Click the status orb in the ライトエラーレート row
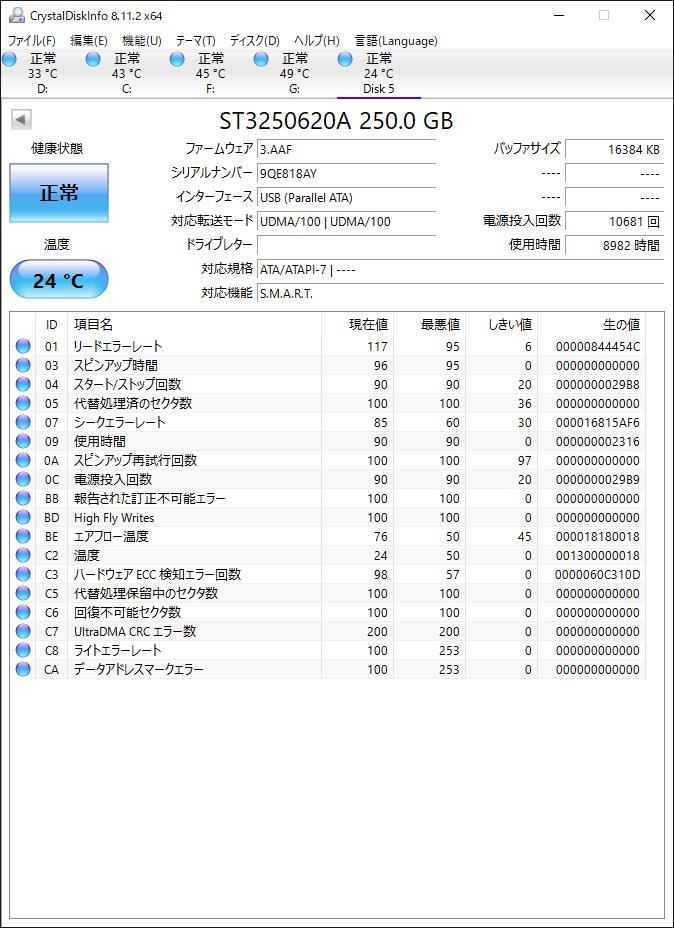This screenshot has width=674, height=928. pos(23,650)
